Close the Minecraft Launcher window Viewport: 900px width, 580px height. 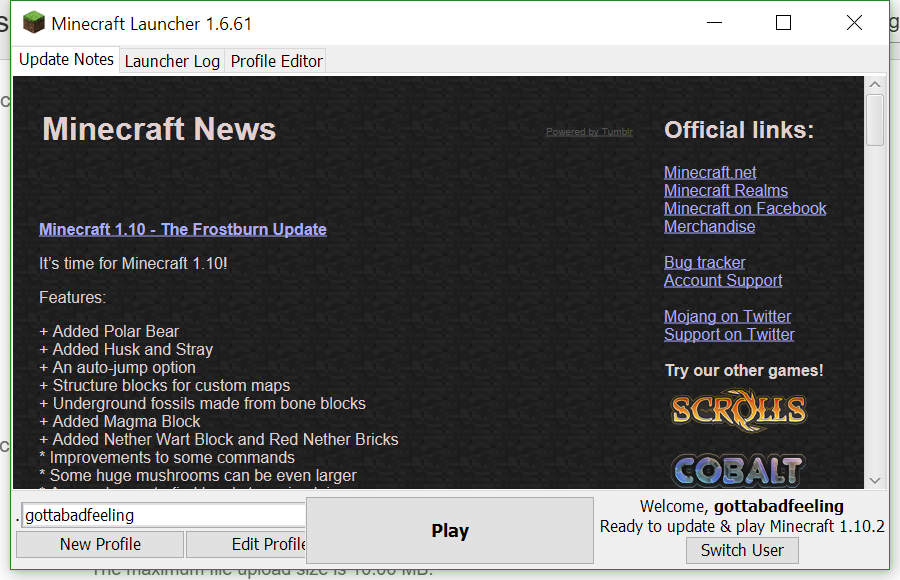click(854, 23)
